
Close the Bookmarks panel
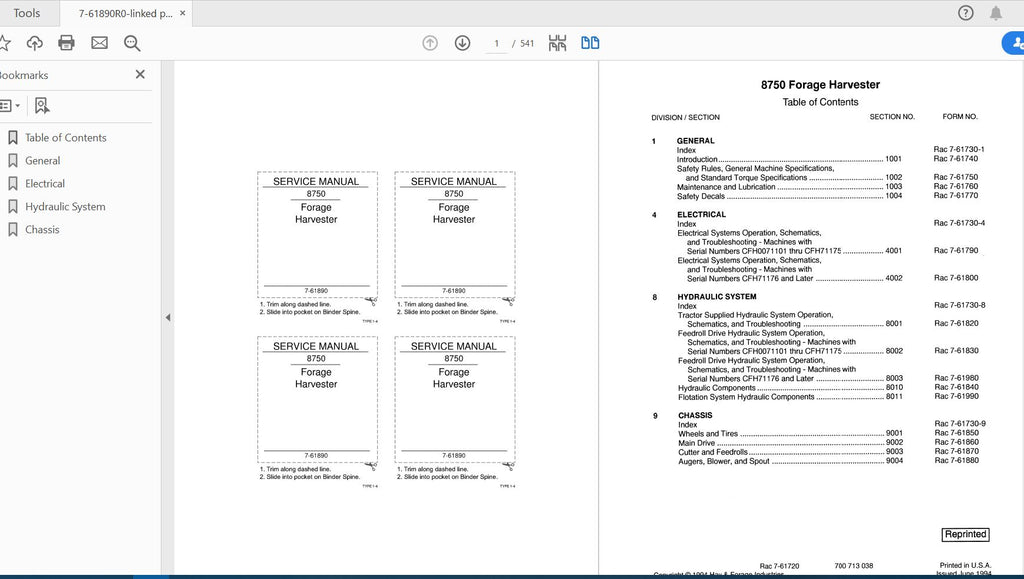click(140, 74)
